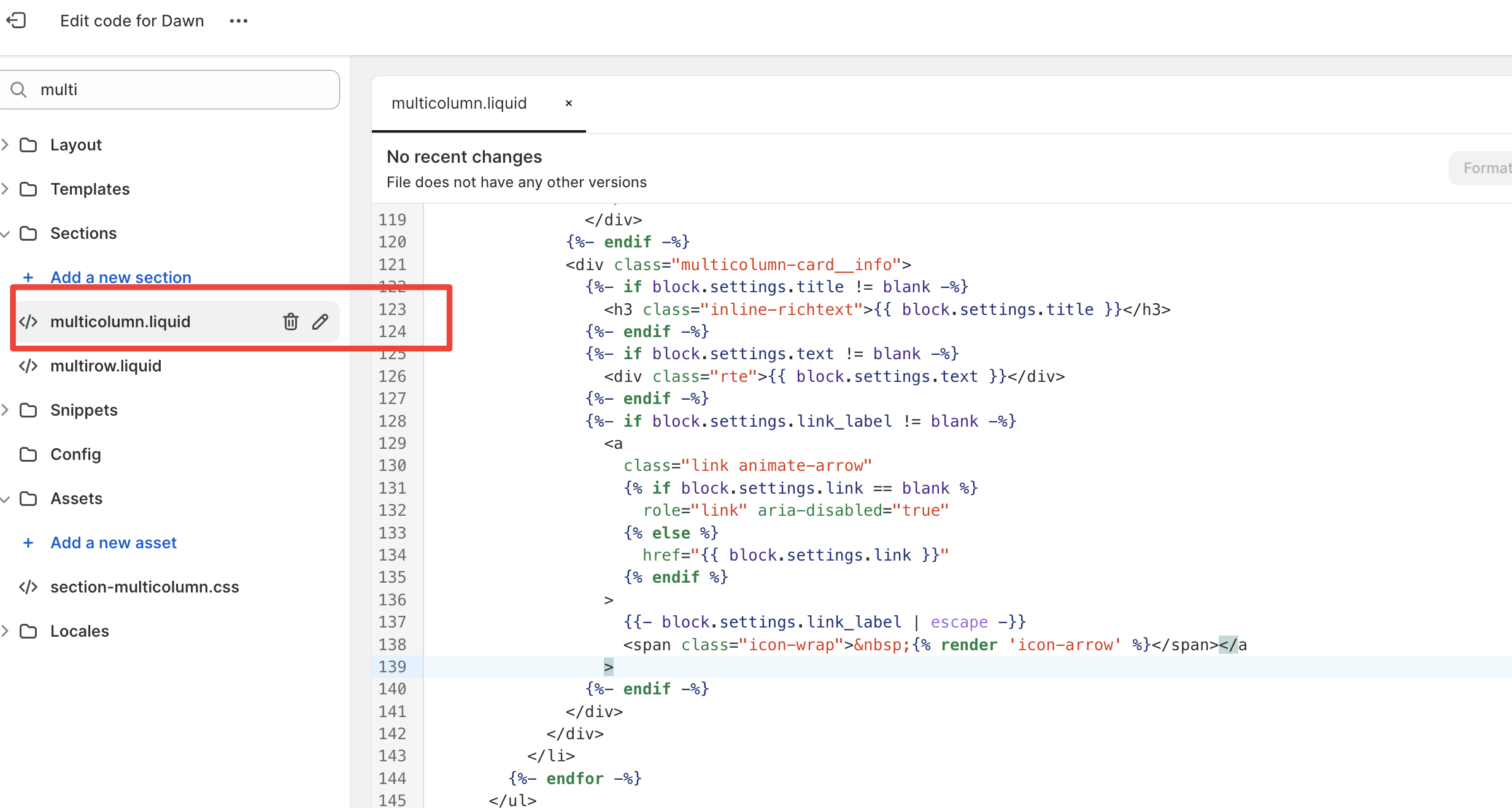Screen dimensions: 1512x808
Task: Close the multicolumn.liquid tab
Action: [x=569, y=103]
